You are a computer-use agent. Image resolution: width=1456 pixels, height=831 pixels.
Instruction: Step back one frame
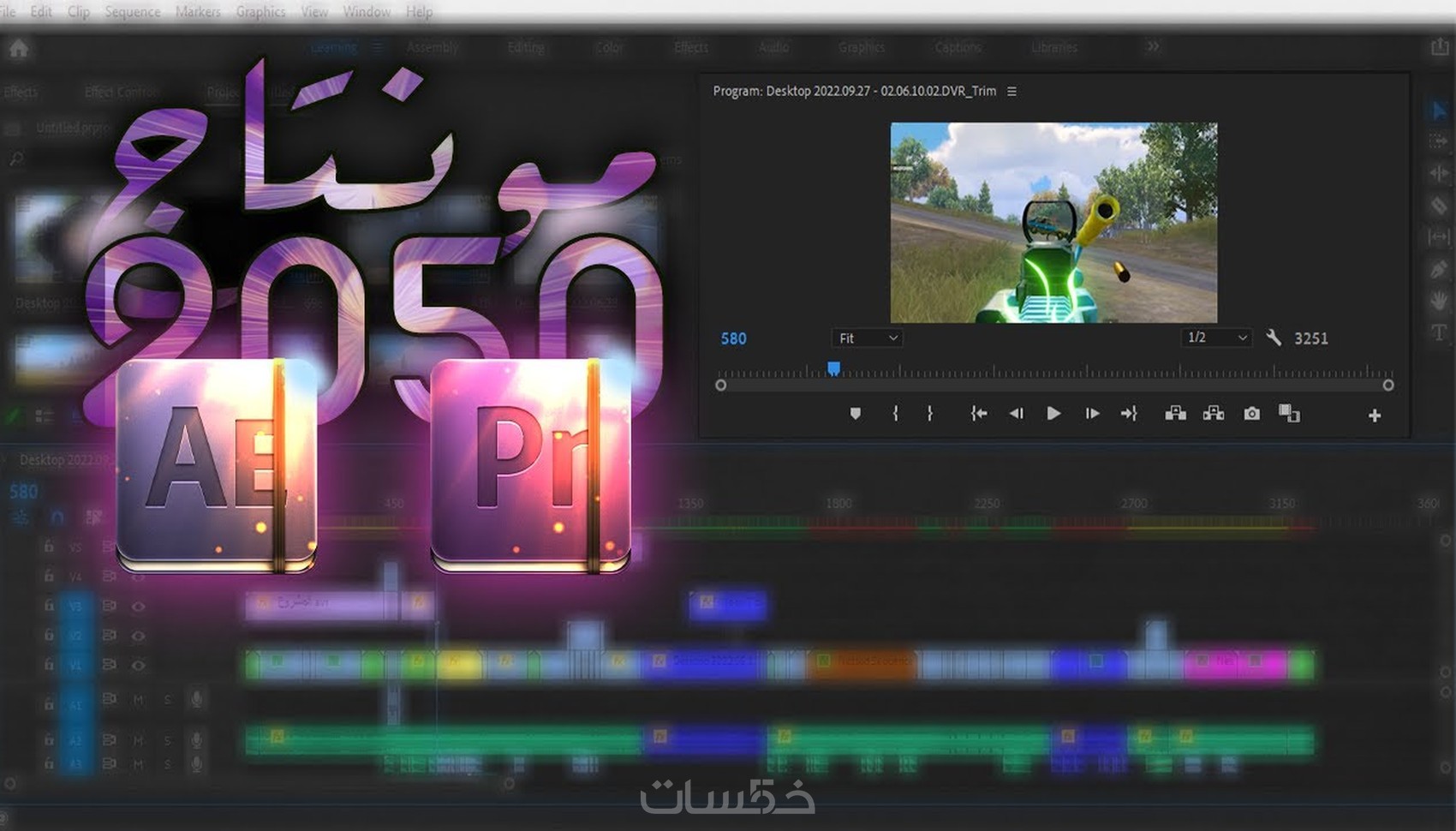click(x=1017, y=414)
